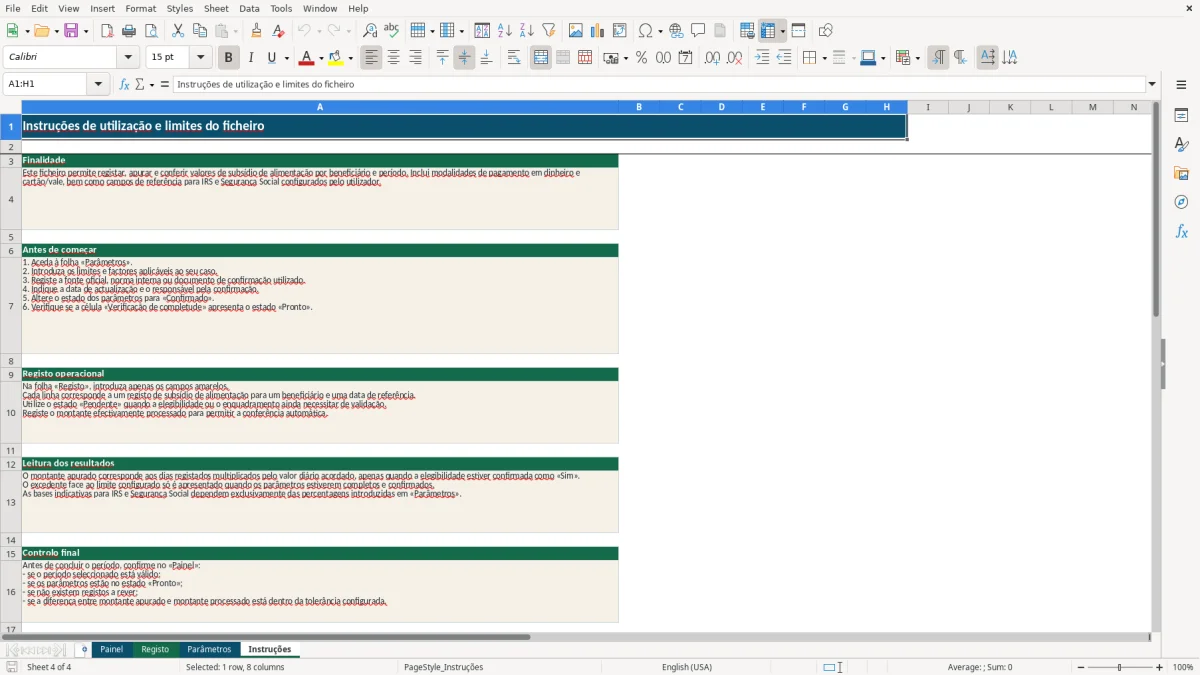Screen dimensions: 1200x675
Task: Open sidebar Gallery panel
Action: pyautogui.click(x=1181, y=173)
